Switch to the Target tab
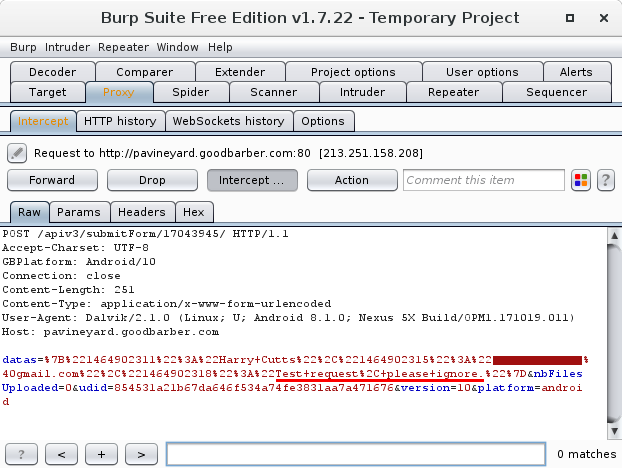622x468 pixels. [x=48, y=92]
